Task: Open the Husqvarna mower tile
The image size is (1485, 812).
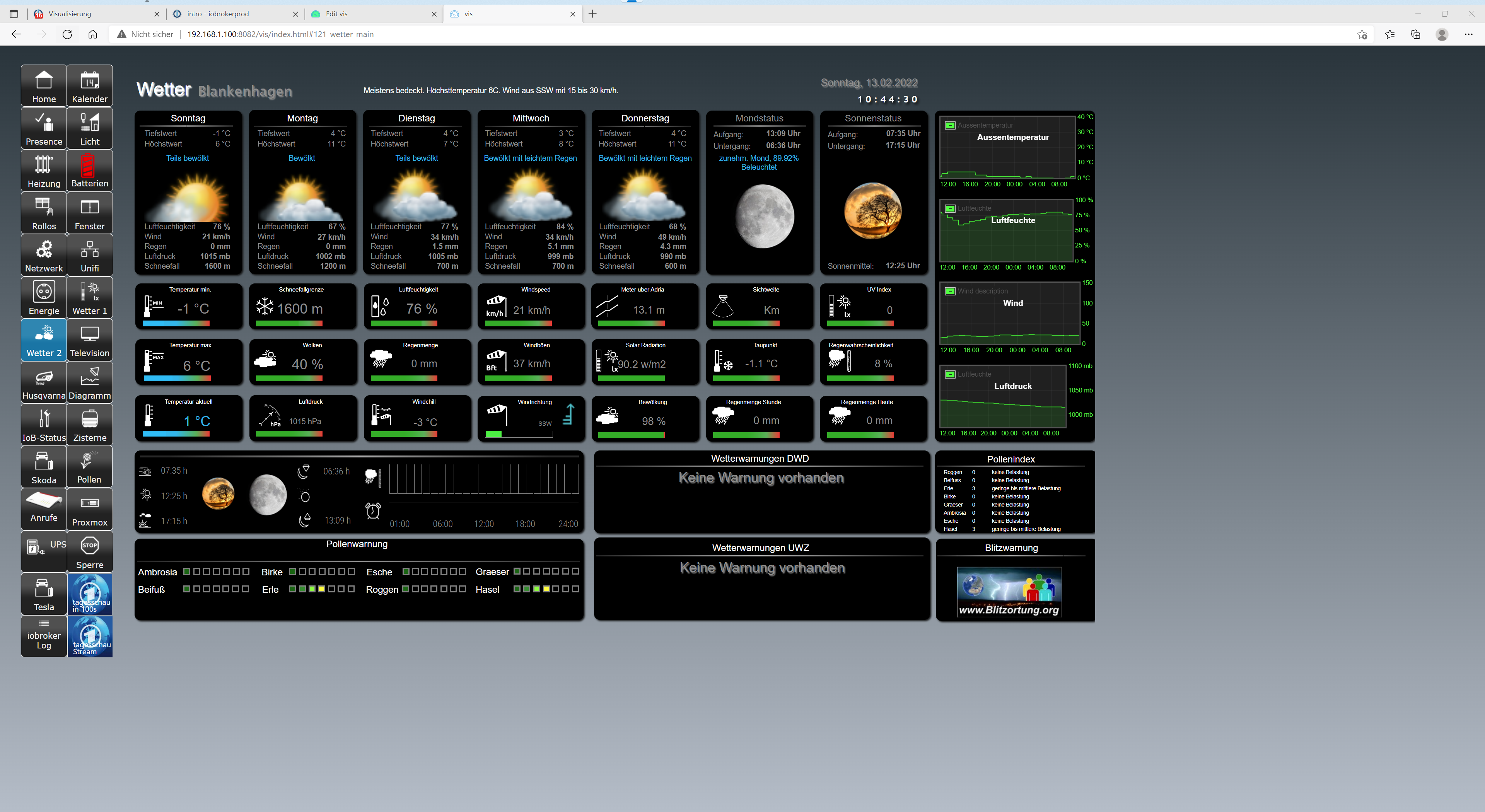Action: [44, 382]
